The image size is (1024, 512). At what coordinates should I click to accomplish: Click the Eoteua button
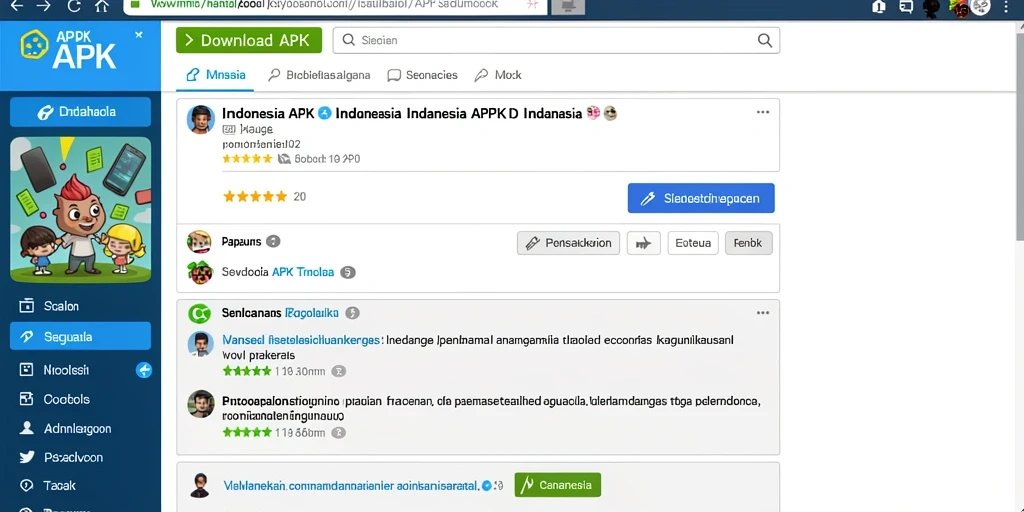(693, 243)
